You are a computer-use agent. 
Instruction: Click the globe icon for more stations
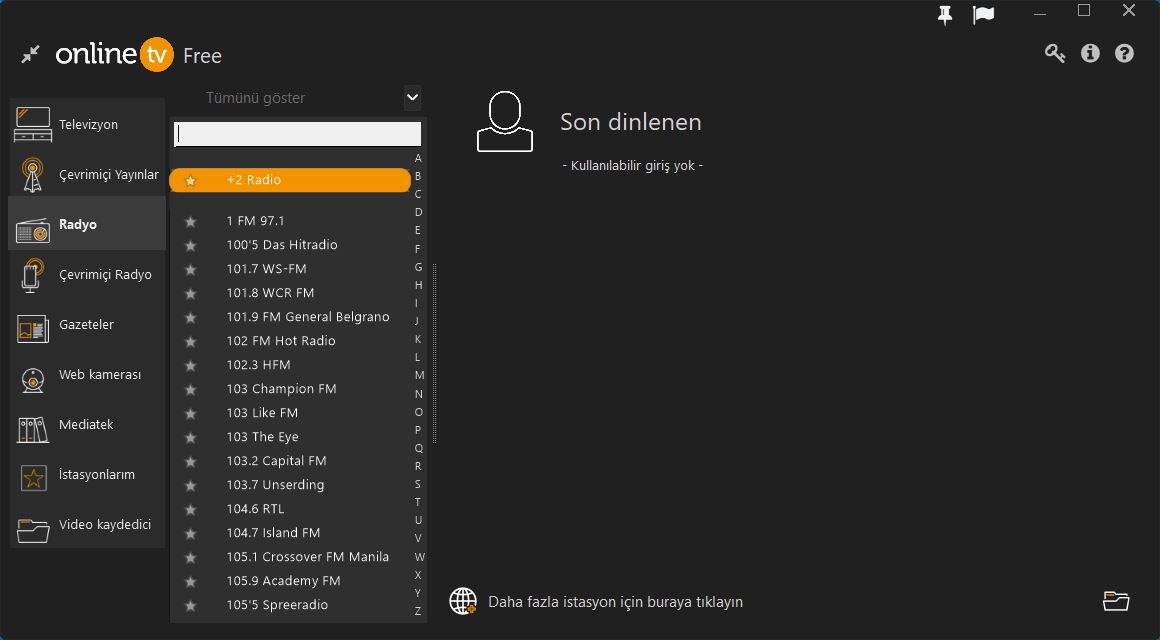click(x=463, y=601)
